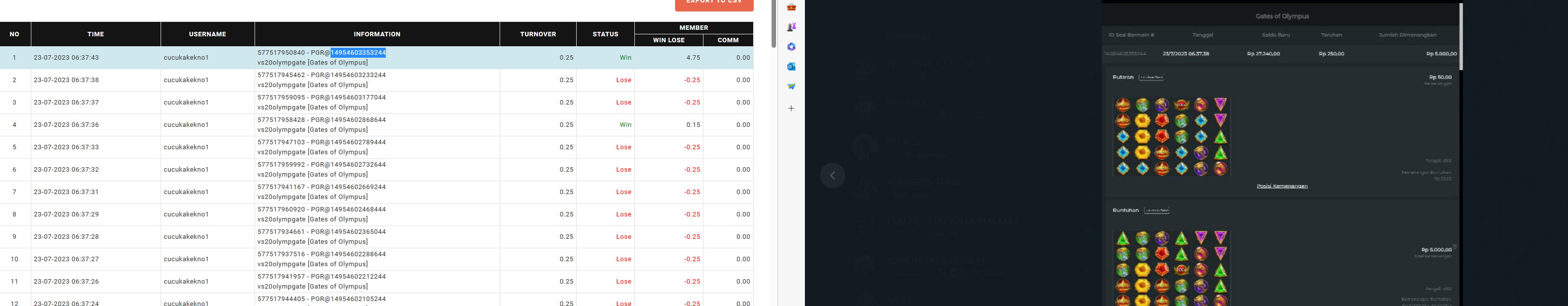
Task: Select highlighted transaction ID 14954603353244
Action: tap(358, 52)
